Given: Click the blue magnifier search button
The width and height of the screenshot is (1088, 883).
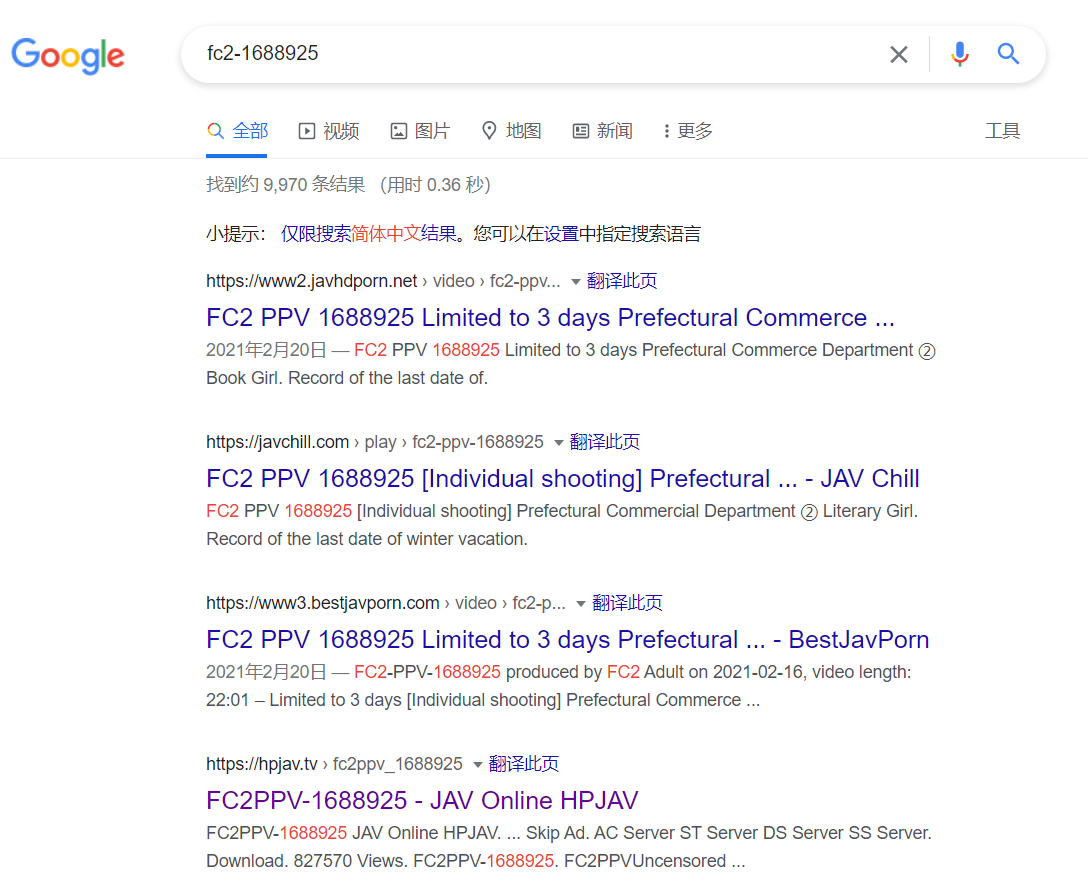Looking at the screenshot, I should [x=1008, y=54].
